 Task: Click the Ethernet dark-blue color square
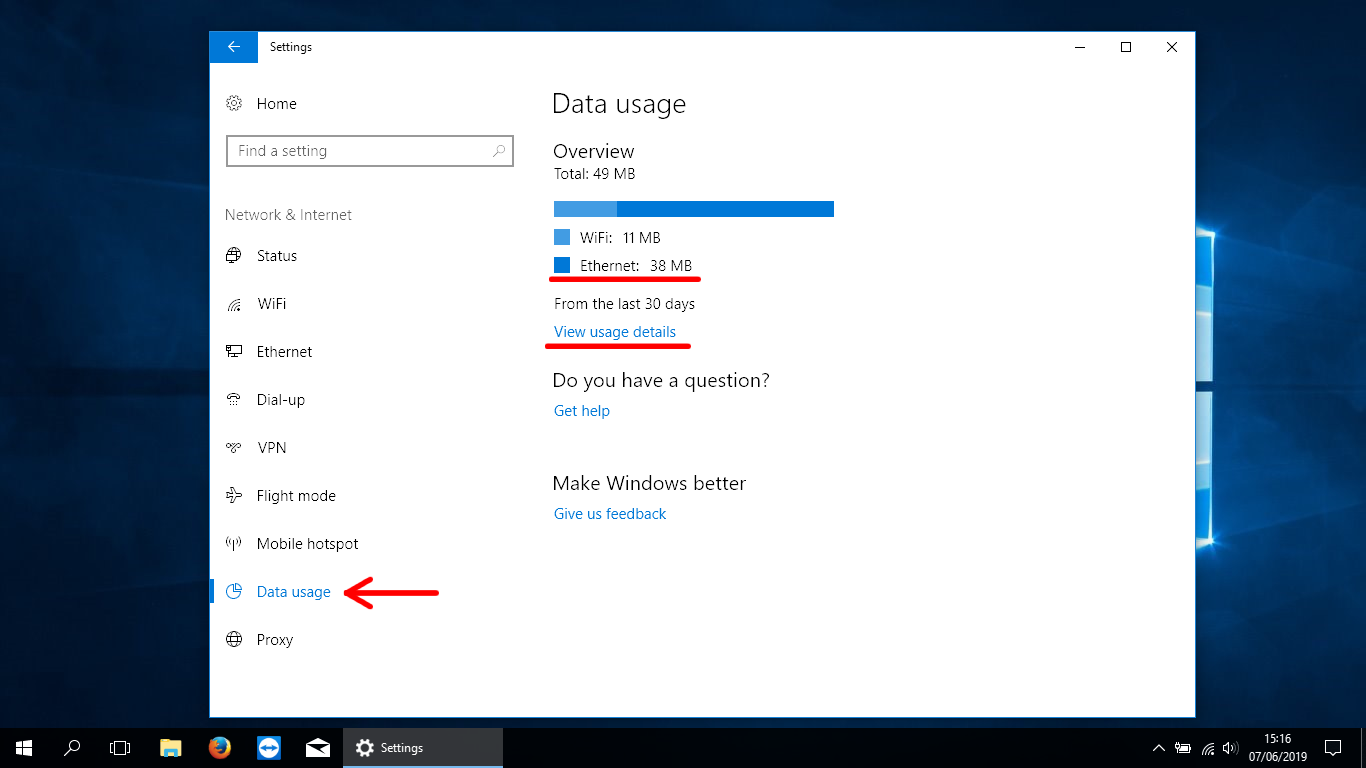coord(562,265)
